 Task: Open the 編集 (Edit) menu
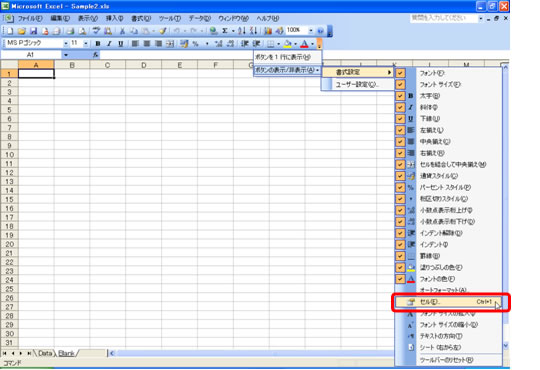(60, 18)
